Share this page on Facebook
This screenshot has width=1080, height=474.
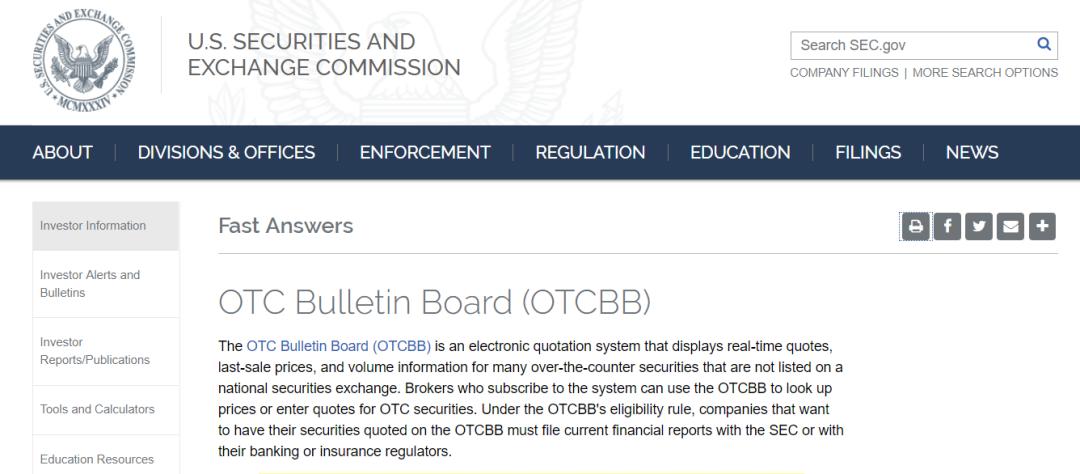point(947,227)
